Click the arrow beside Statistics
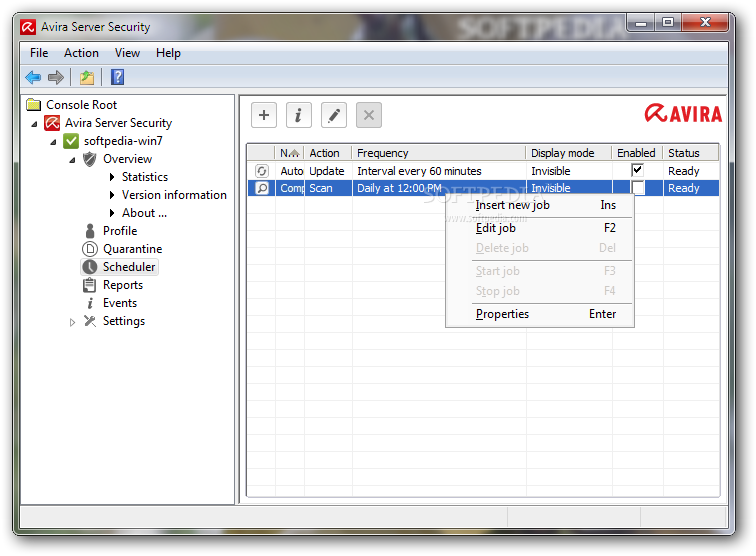 click(112, 177)
